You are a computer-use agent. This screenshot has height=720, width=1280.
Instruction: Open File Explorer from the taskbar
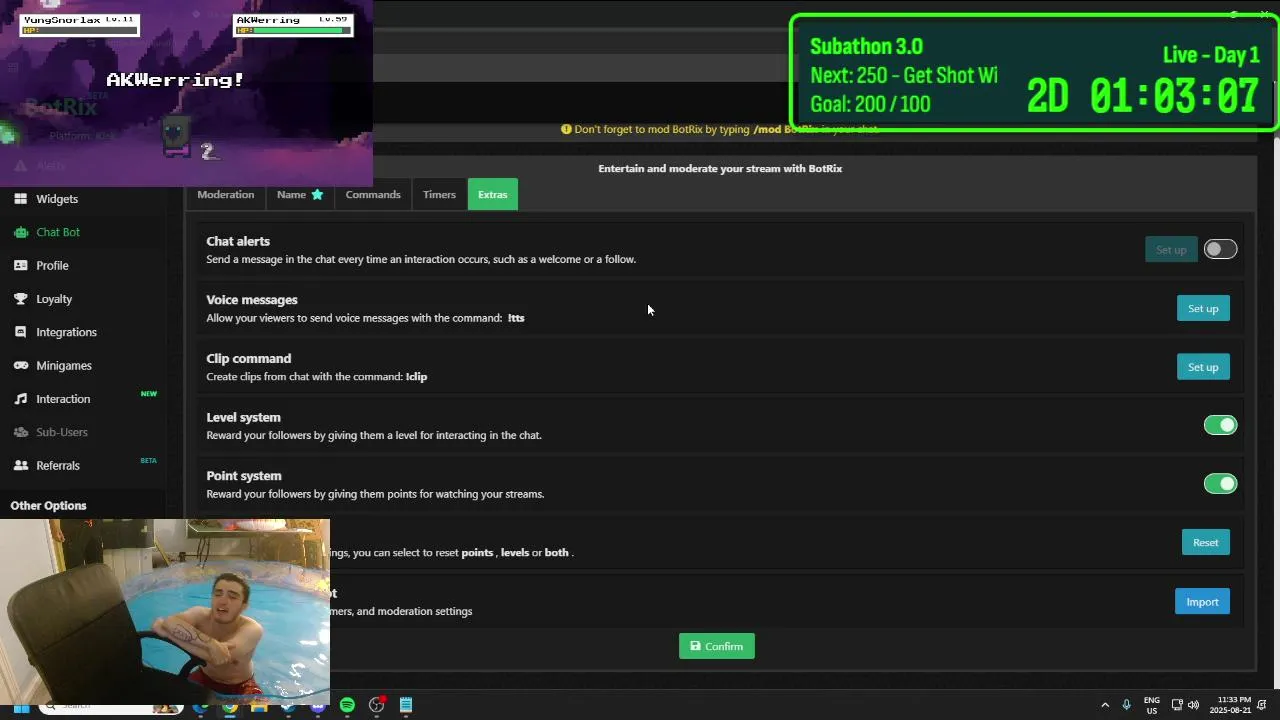[259, 706]
